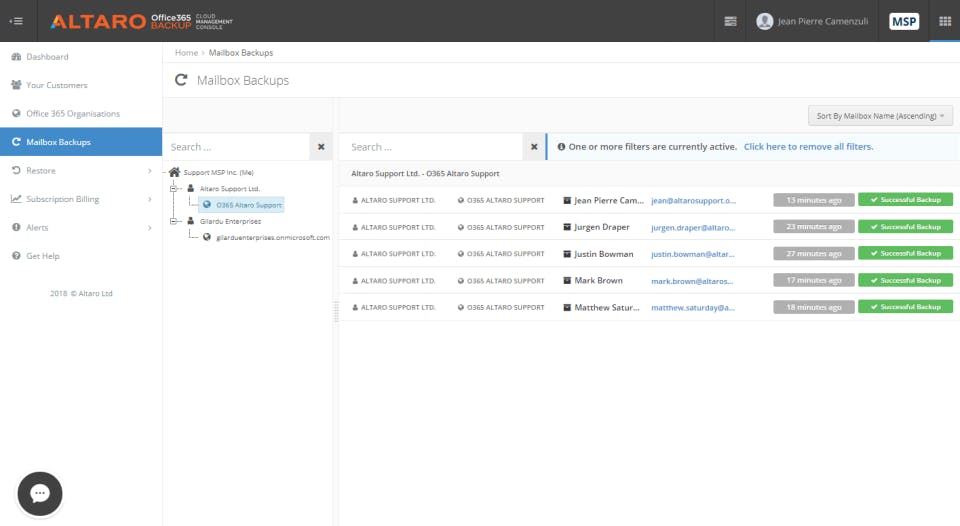Click jurgen.draper@altaro email link

point(692,227)
